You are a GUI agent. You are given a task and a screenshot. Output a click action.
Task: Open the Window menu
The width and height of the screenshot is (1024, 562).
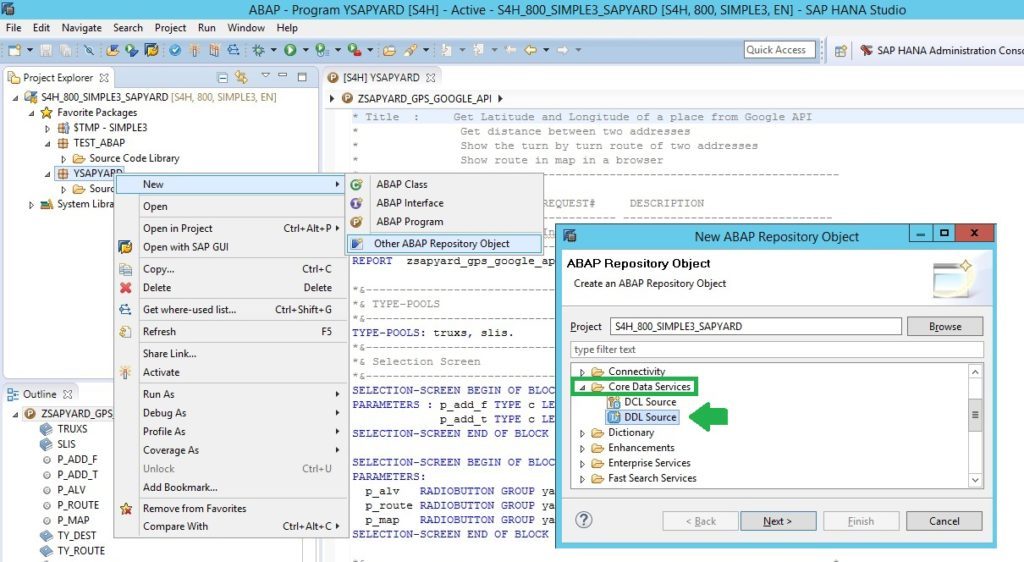point(246,27)
